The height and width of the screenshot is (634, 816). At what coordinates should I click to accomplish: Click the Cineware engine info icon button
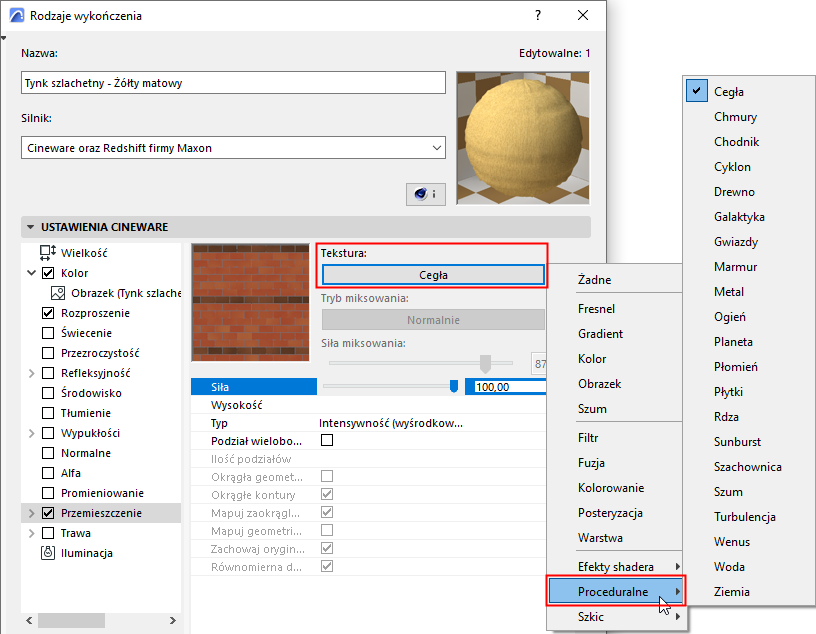(426, 194)
